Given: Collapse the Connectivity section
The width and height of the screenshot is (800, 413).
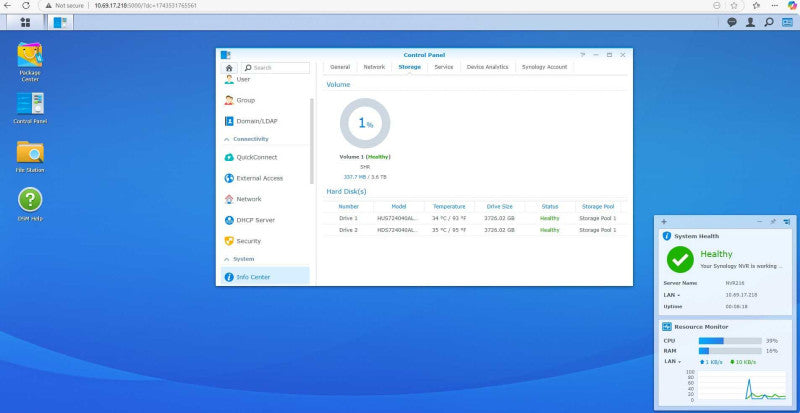Looking at the screenshot, I should 227,139.
